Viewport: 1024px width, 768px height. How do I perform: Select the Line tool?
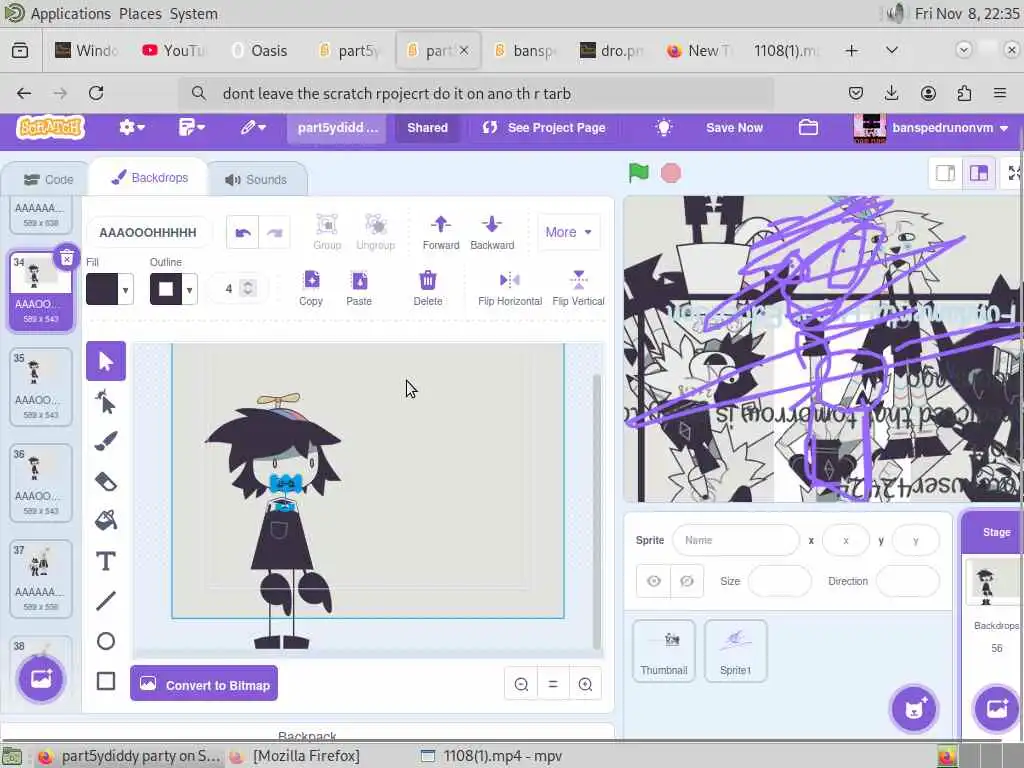point(106,601)
